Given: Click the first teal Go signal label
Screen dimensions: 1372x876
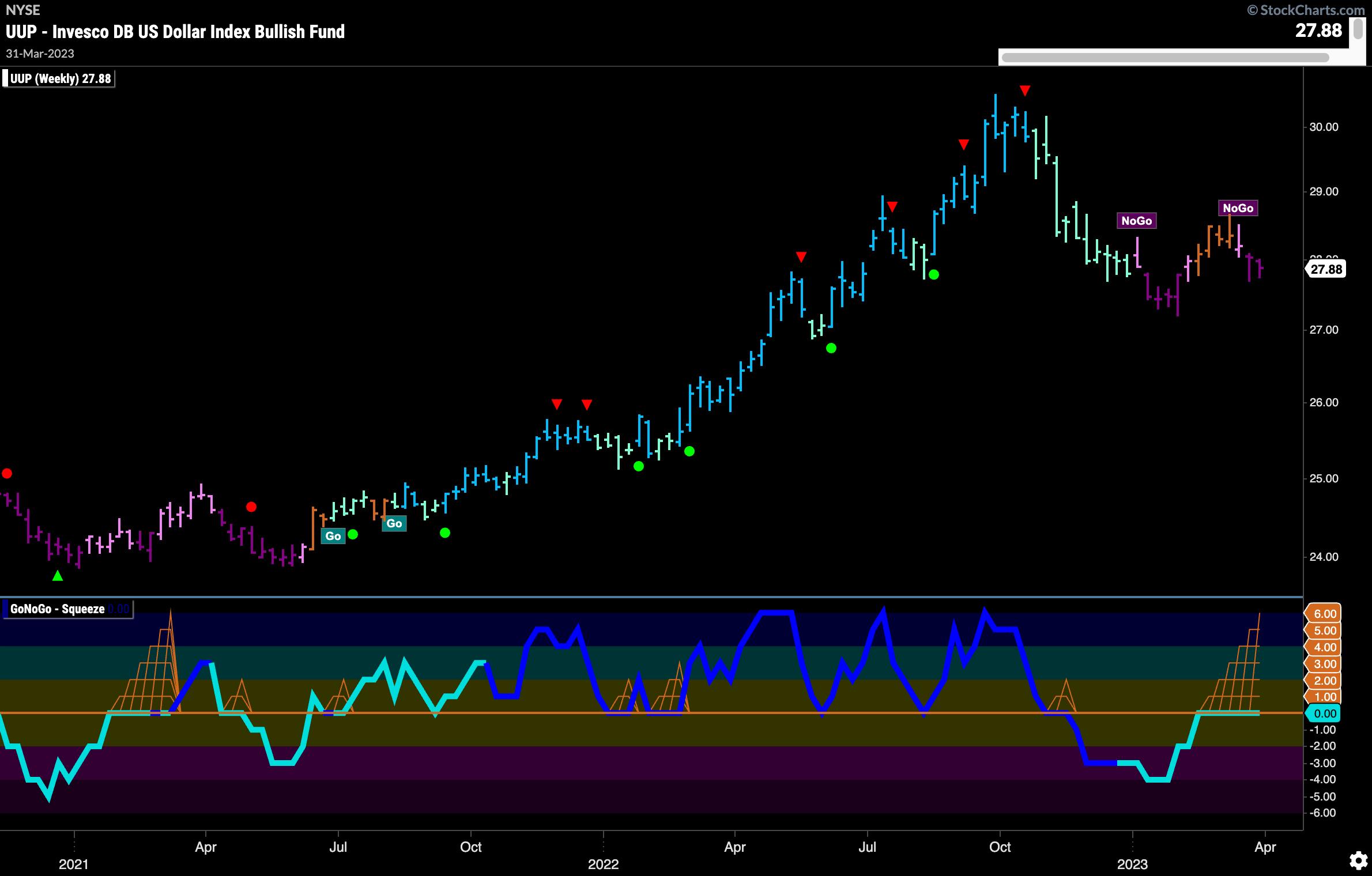Looking at the screenshot, I should (x=333, y=536).
